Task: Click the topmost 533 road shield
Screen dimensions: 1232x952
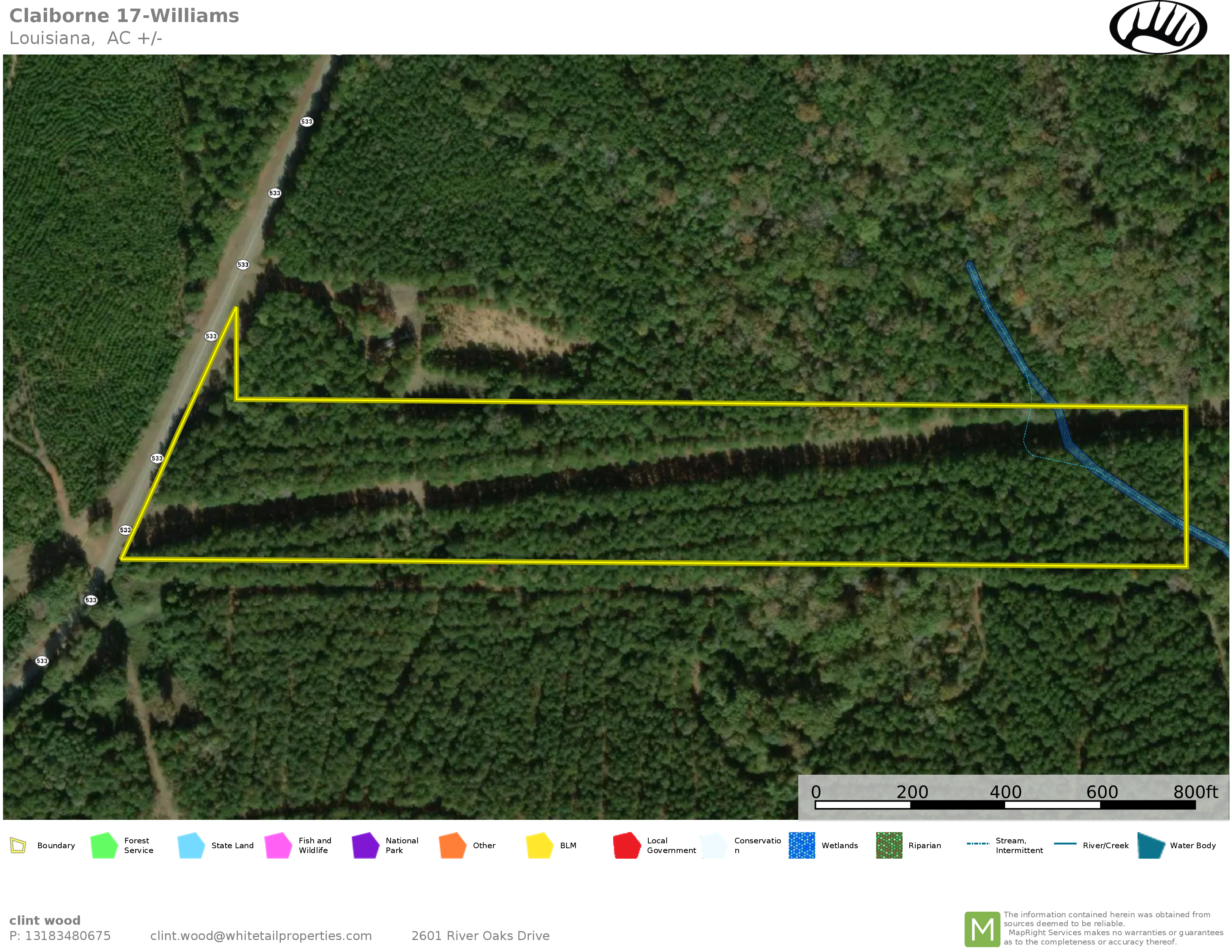Action: [x=306, y=121]
